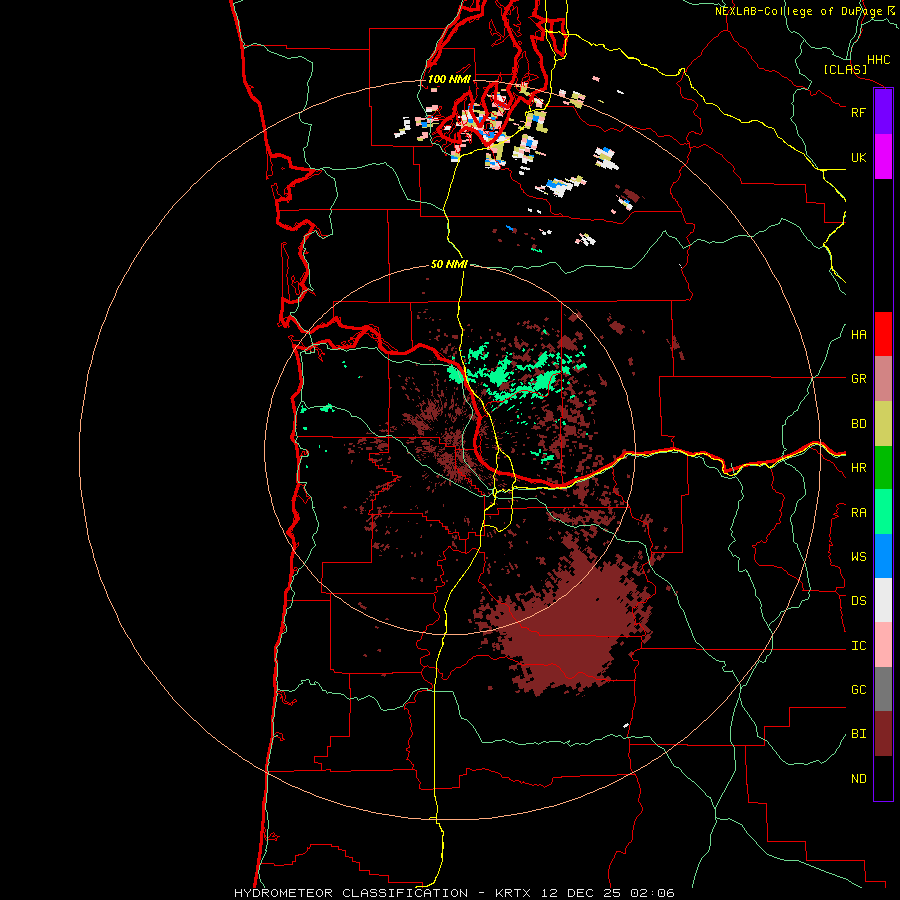Click the HHC product label

point(879,59)
